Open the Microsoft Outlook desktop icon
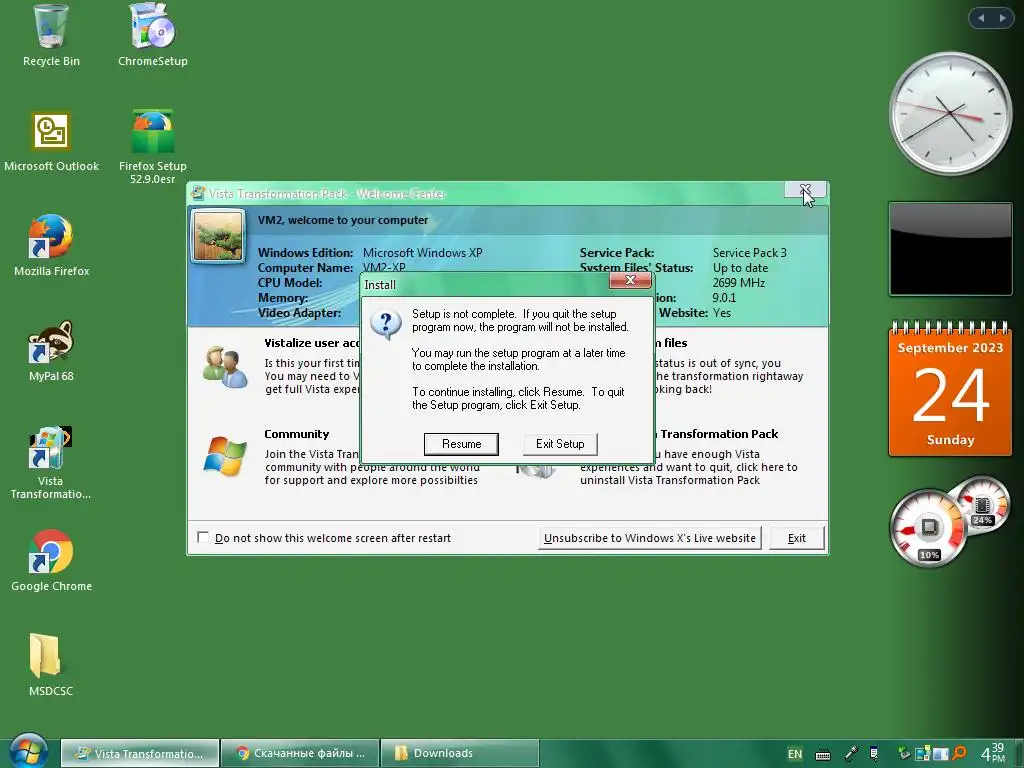1024x768 pixels. click(x=51, y=142)
